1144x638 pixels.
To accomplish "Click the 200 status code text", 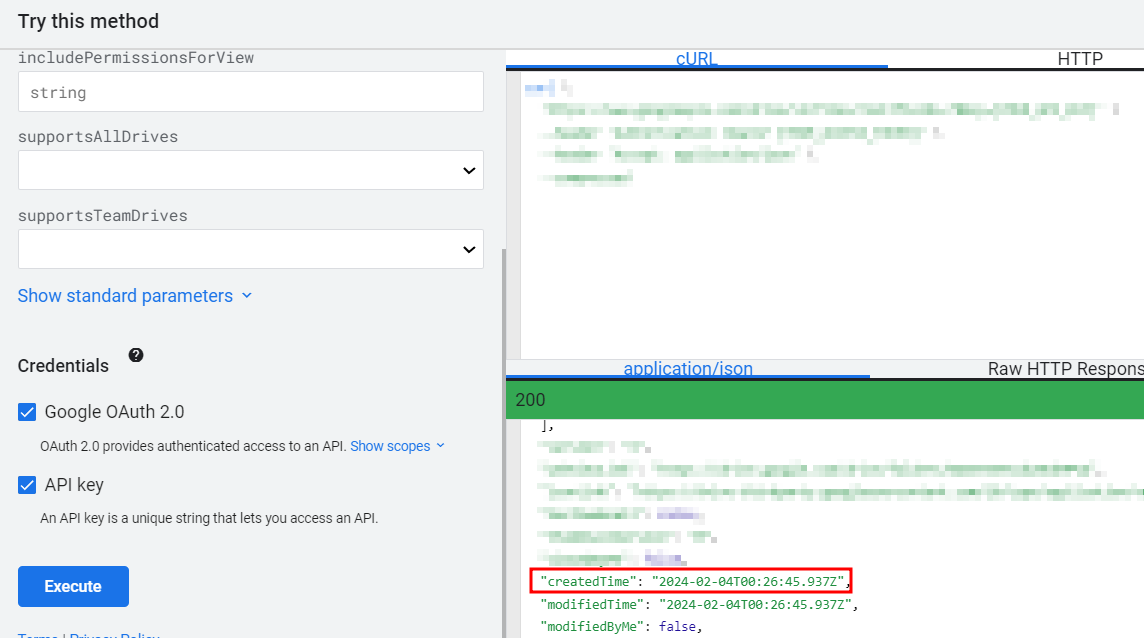I will [530, 400].
